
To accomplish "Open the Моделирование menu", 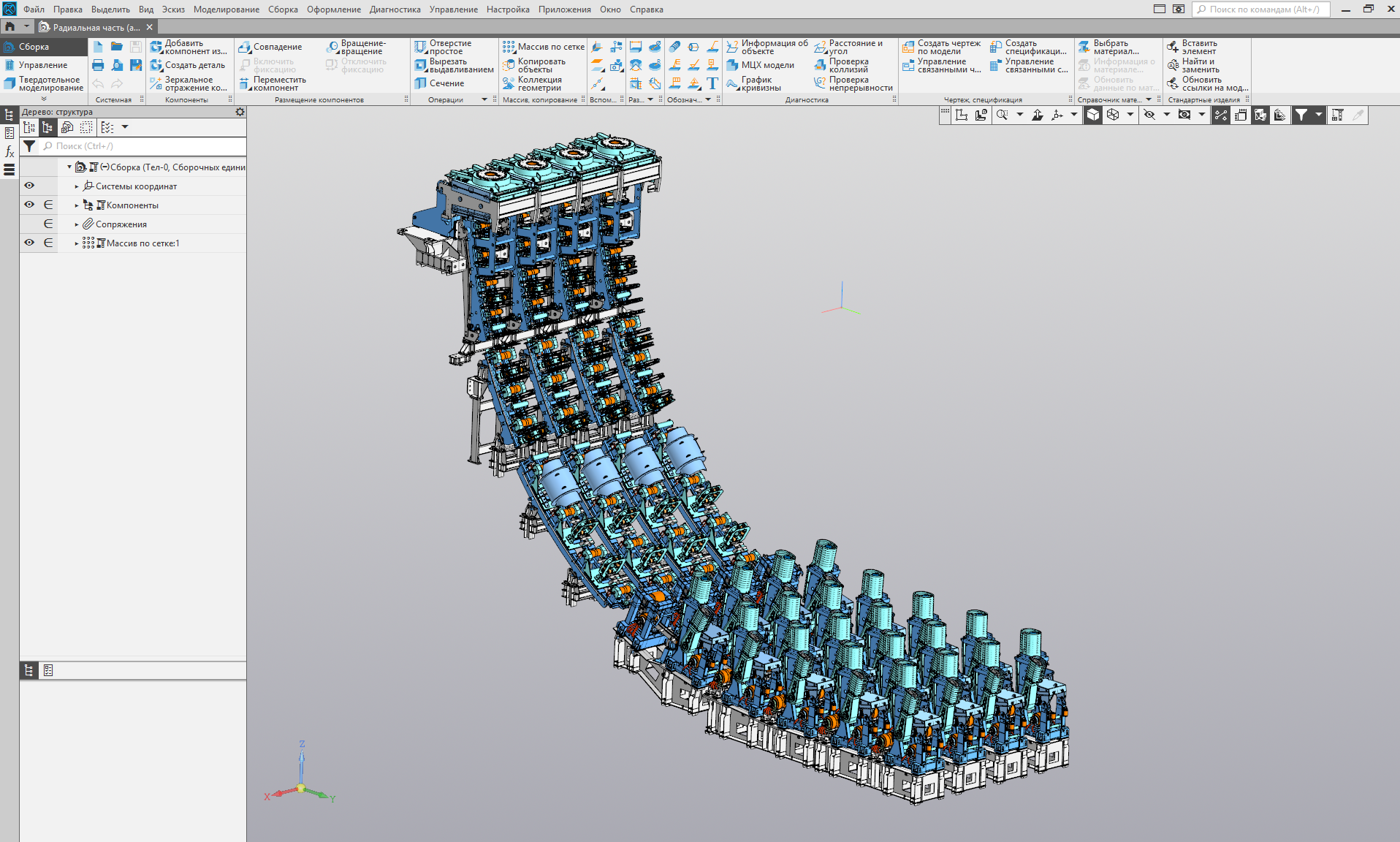I will click(x=226, y=10).
